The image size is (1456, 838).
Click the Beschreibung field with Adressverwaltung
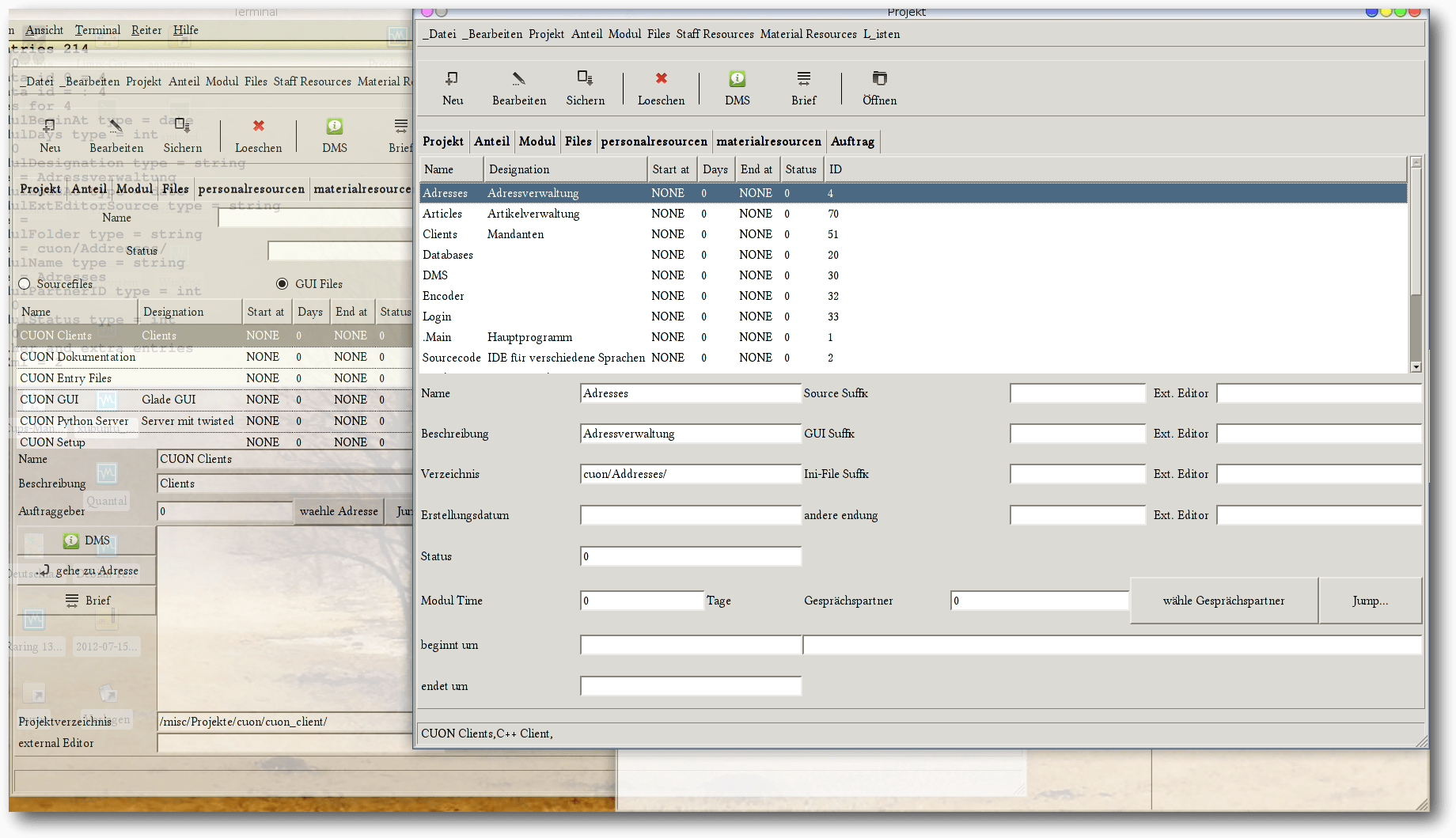click(x=690, y=434)
